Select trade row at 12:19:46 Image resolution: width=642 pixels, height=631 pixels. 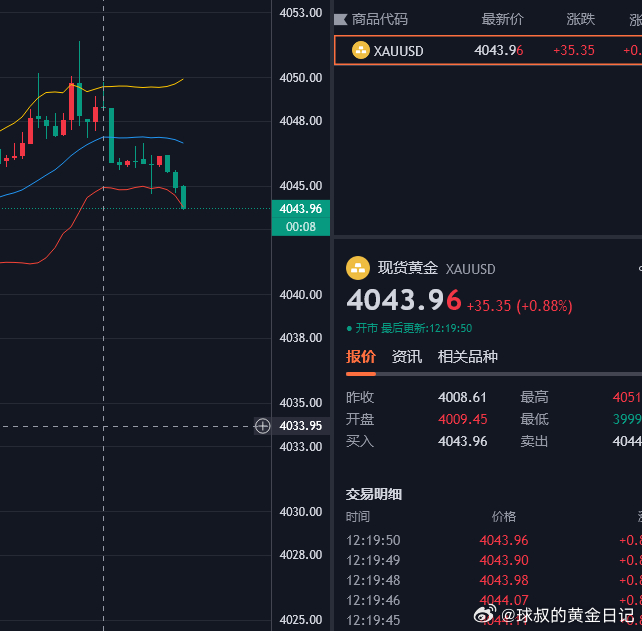click(494, 601)
